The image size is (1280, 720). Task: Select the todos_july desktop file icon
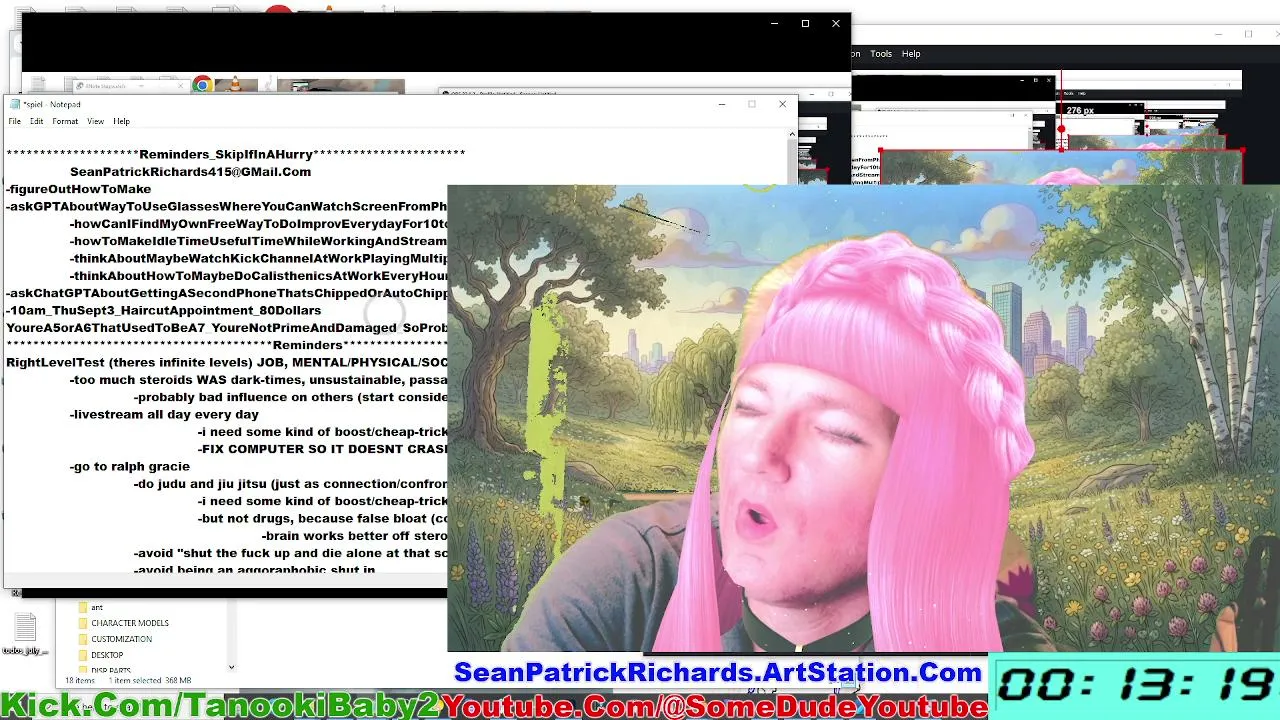(x=25, y=634)
